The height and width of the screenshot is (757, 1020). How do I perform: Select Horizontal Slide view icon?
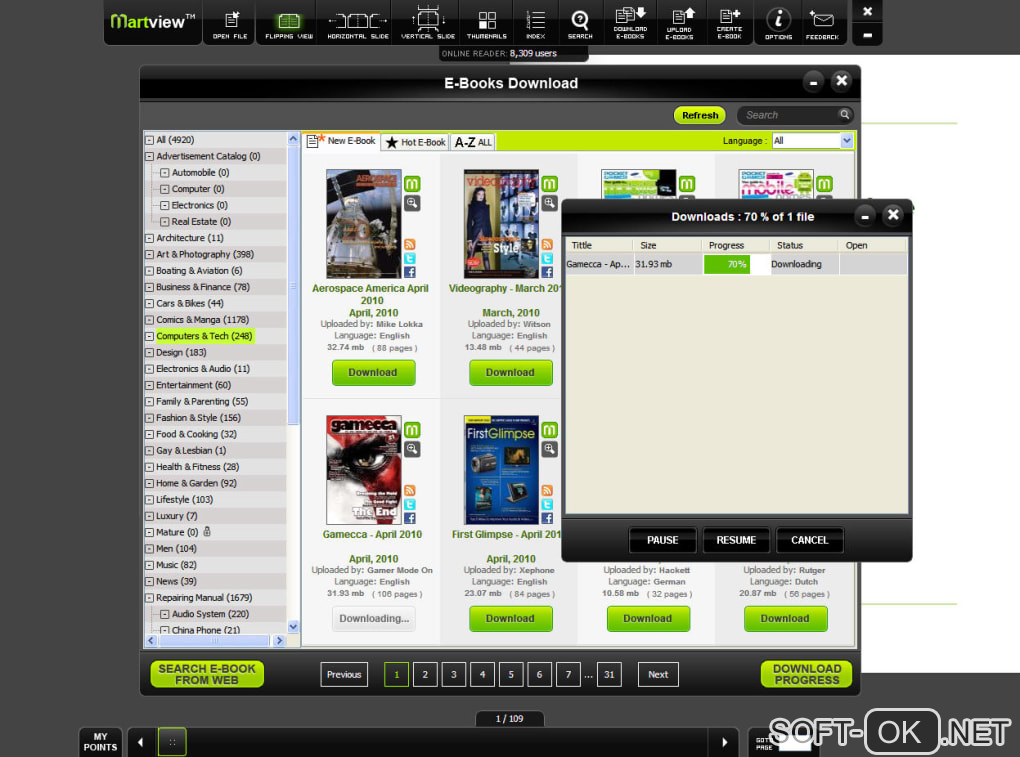pyautogui.click(x=358, y=24)
